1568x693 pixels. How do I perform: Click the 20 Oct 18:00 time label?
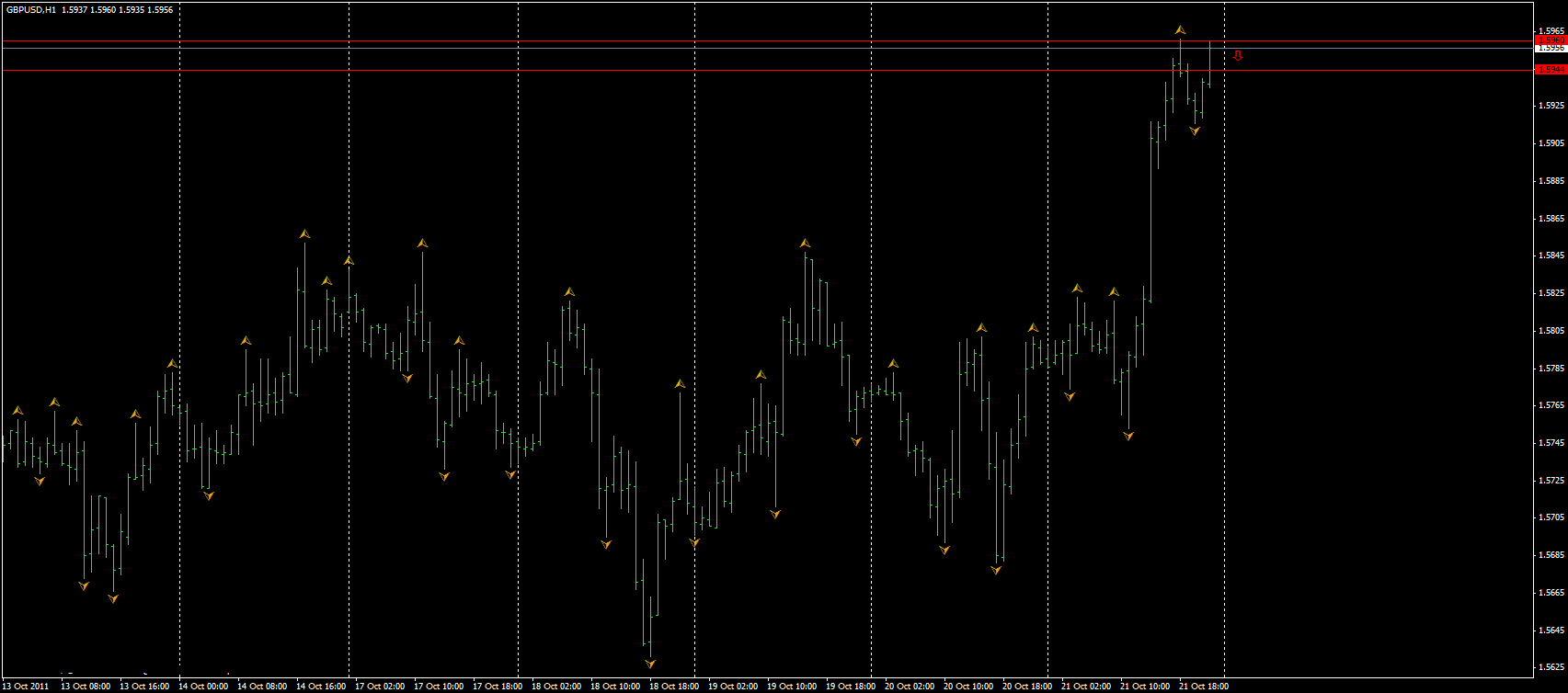(1027, 686)
